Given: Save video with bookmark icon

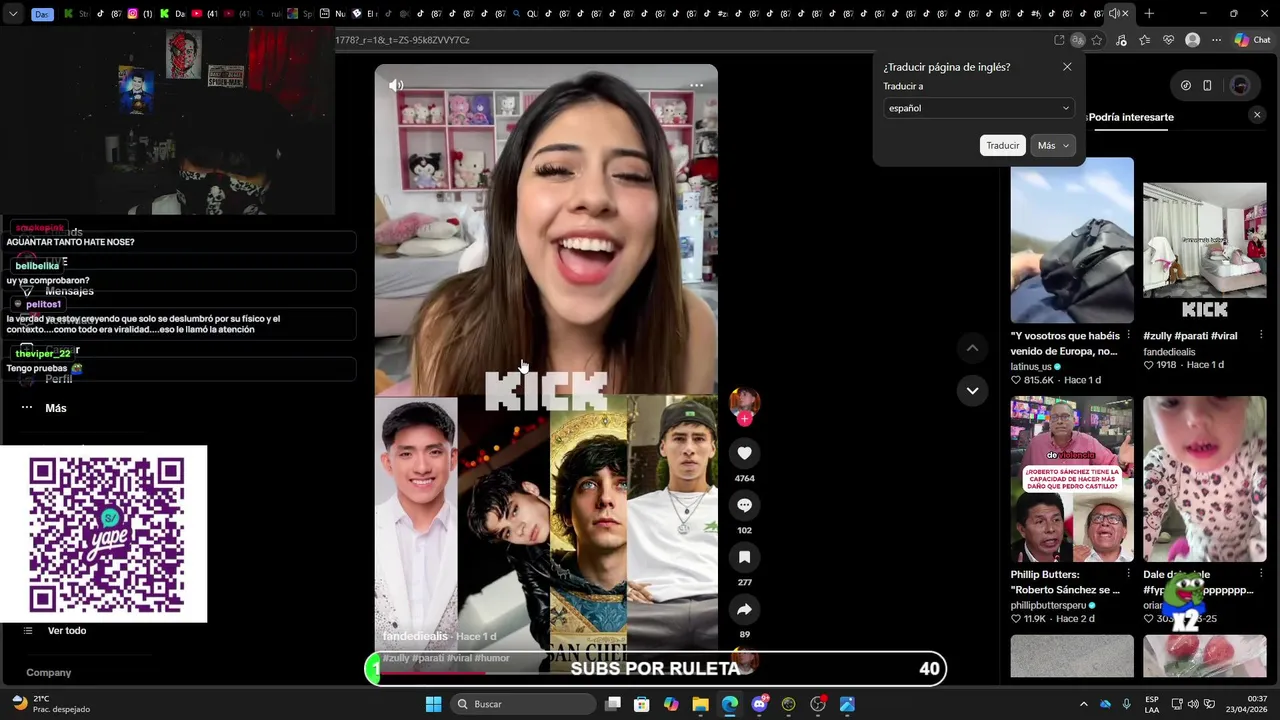Looking at the screenshot, I should coord(744,557).
